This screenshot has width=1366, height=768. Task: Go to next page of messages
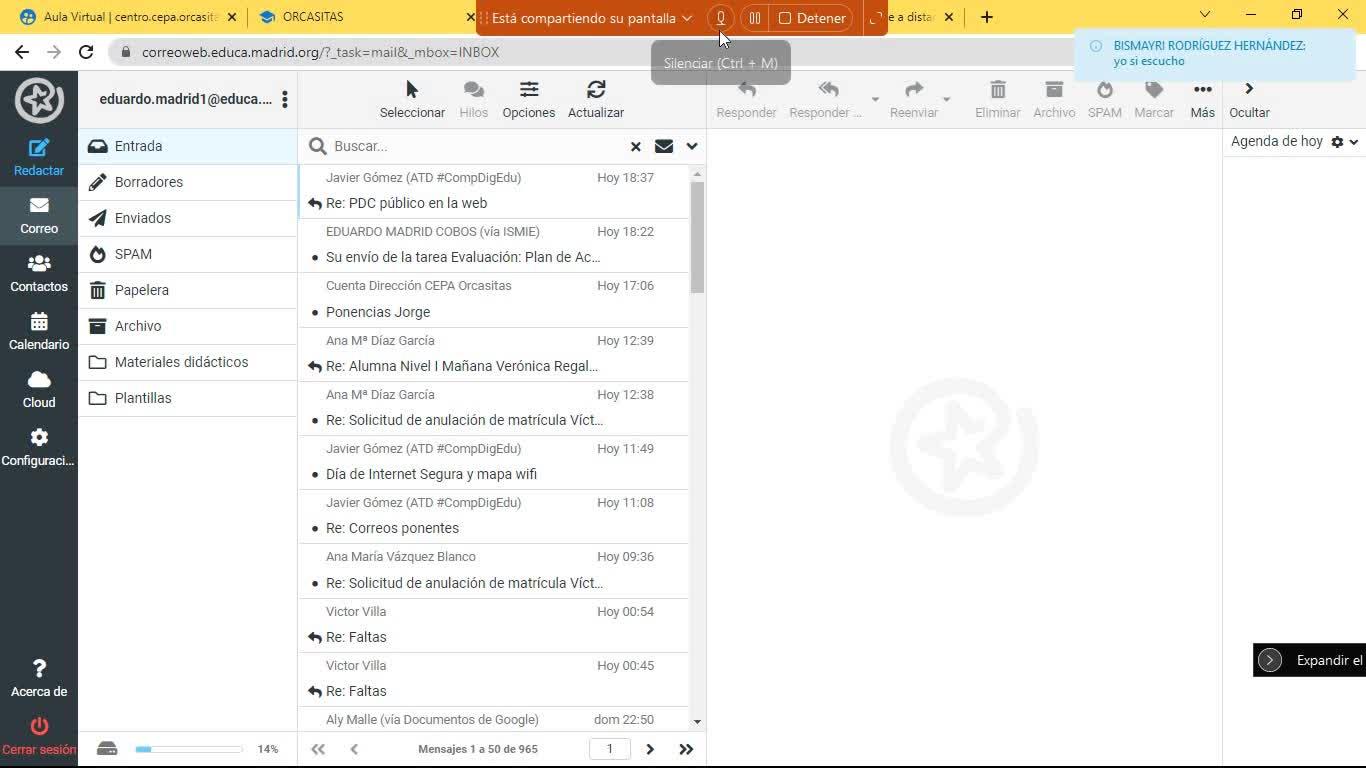650,749
